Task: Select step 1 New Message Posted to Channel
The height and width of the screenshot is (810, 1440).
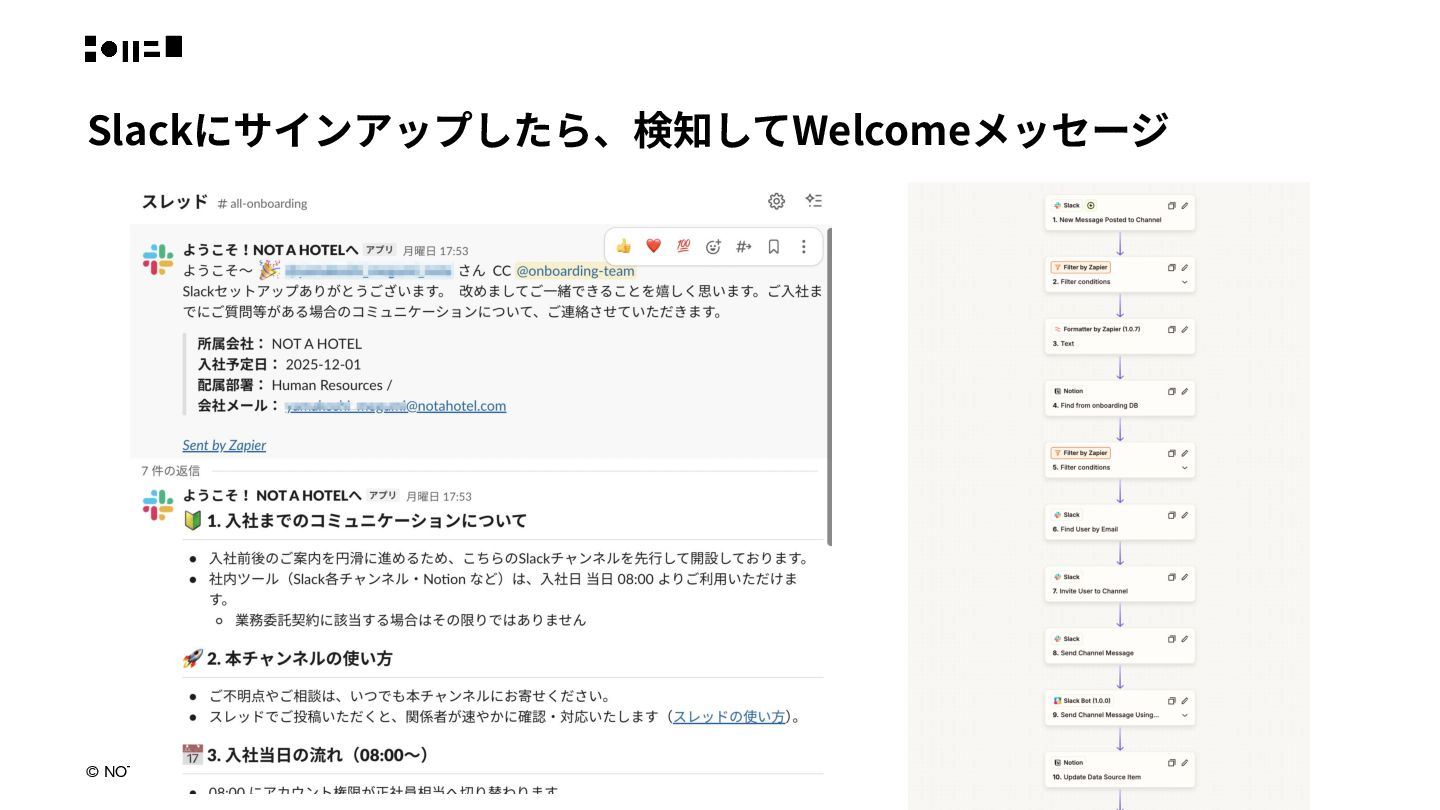Action: tap(1107, 220)
